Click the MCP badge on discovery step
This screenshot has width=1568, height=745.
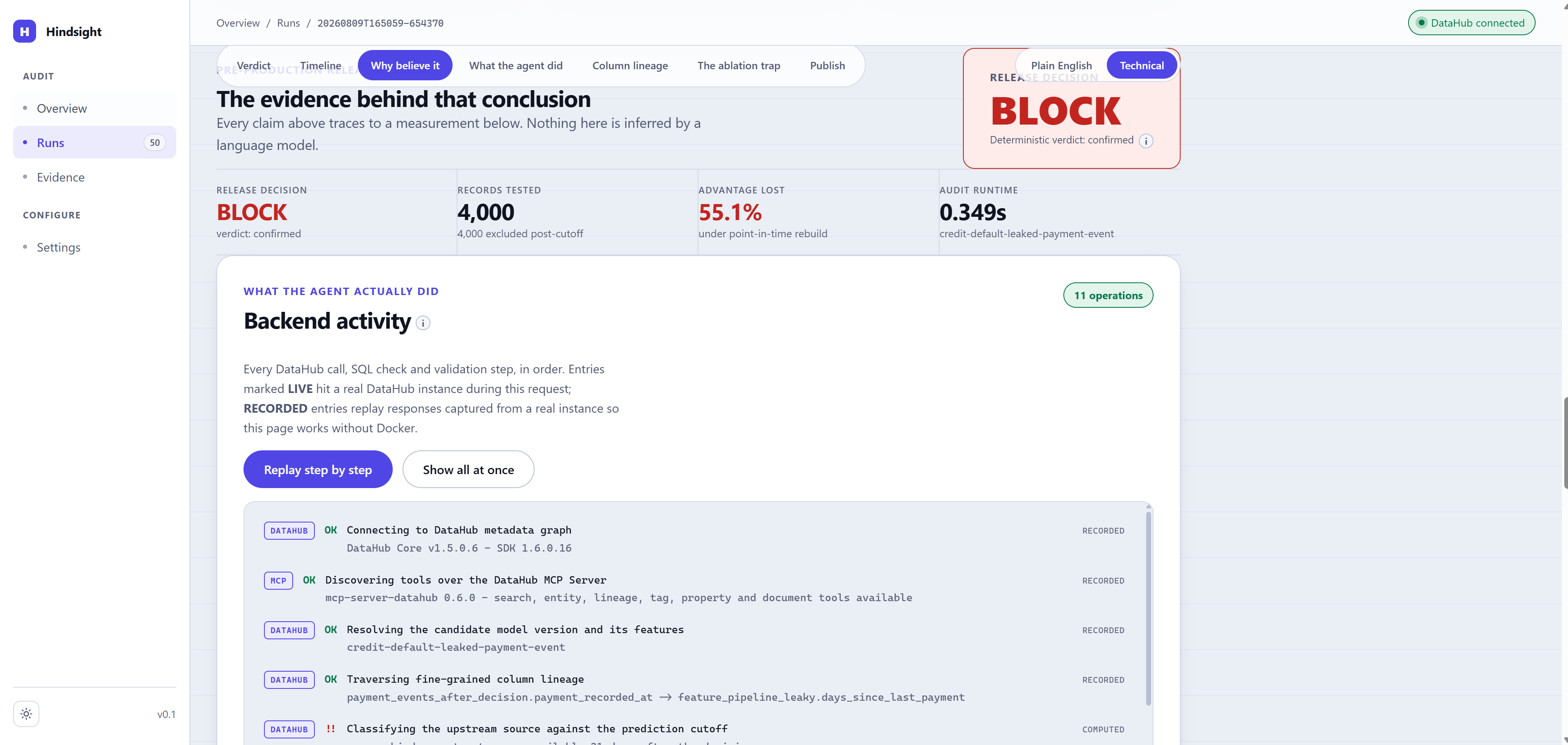(x=278, y=580)
